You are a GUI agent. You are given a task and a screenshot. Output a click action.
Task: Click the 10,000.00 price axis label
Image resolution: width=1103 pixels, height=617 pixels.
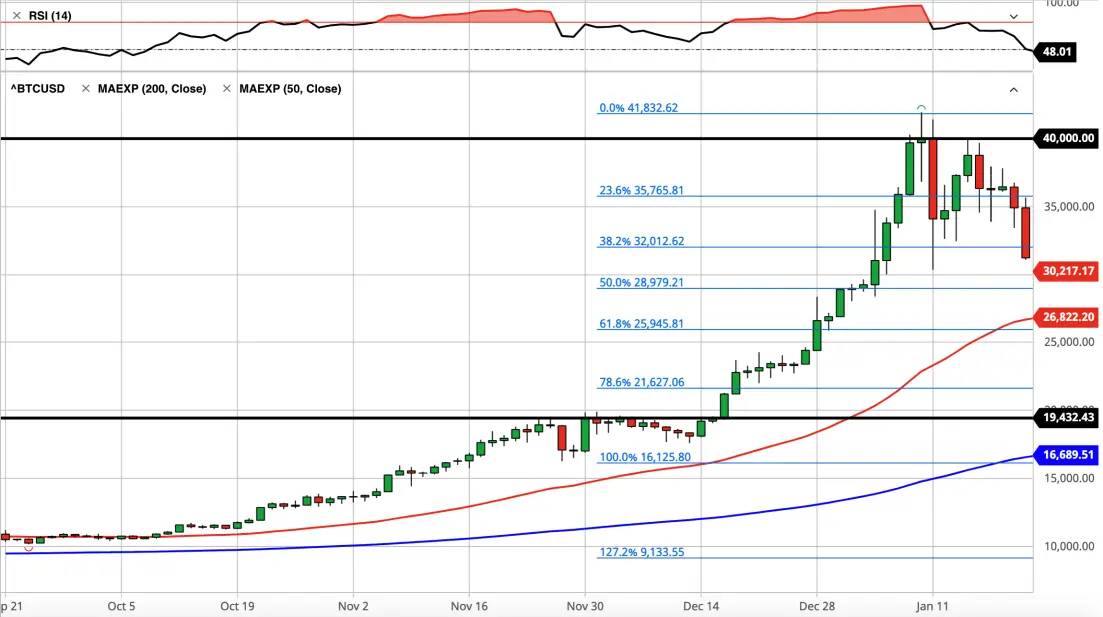tap(1069, 546)
